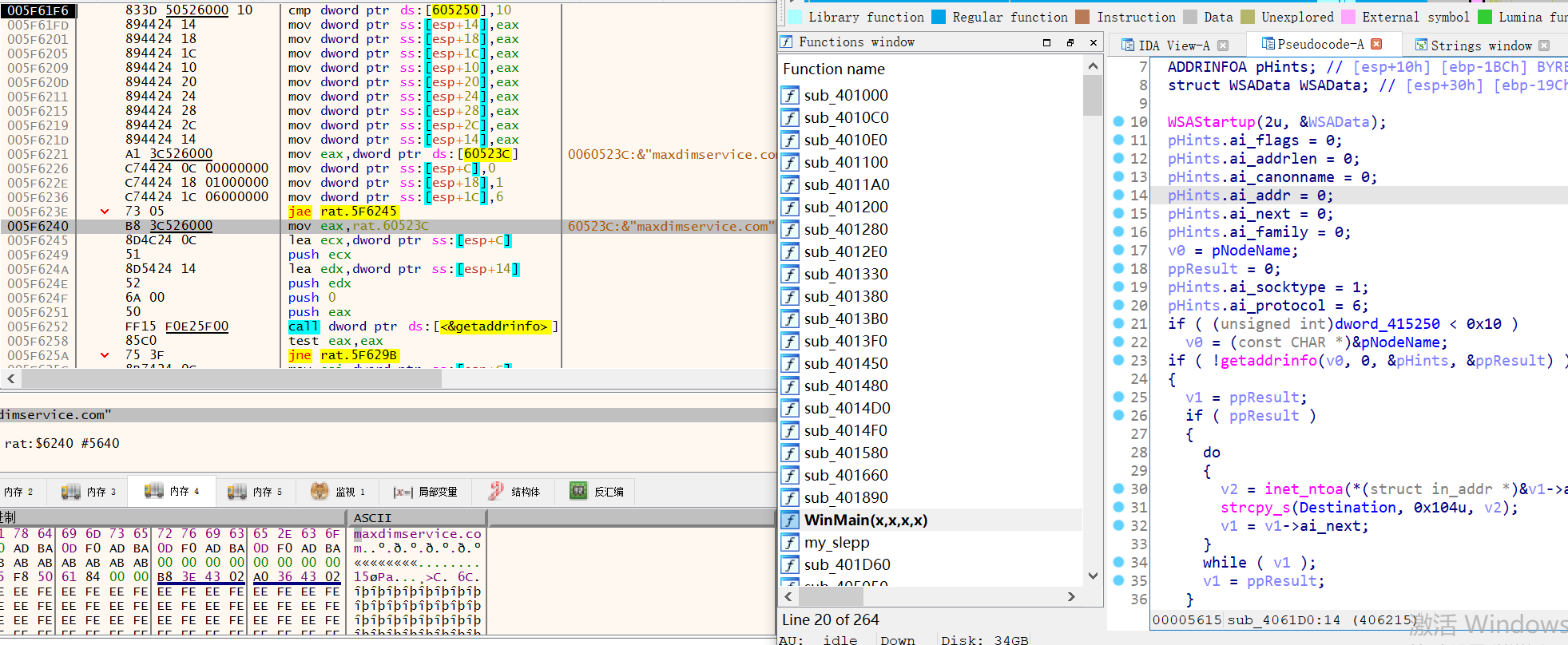Screen dimensions: 1568x645
Task: Click the Pseudocode-A tab icon
Action: (x=1267, y=43)
